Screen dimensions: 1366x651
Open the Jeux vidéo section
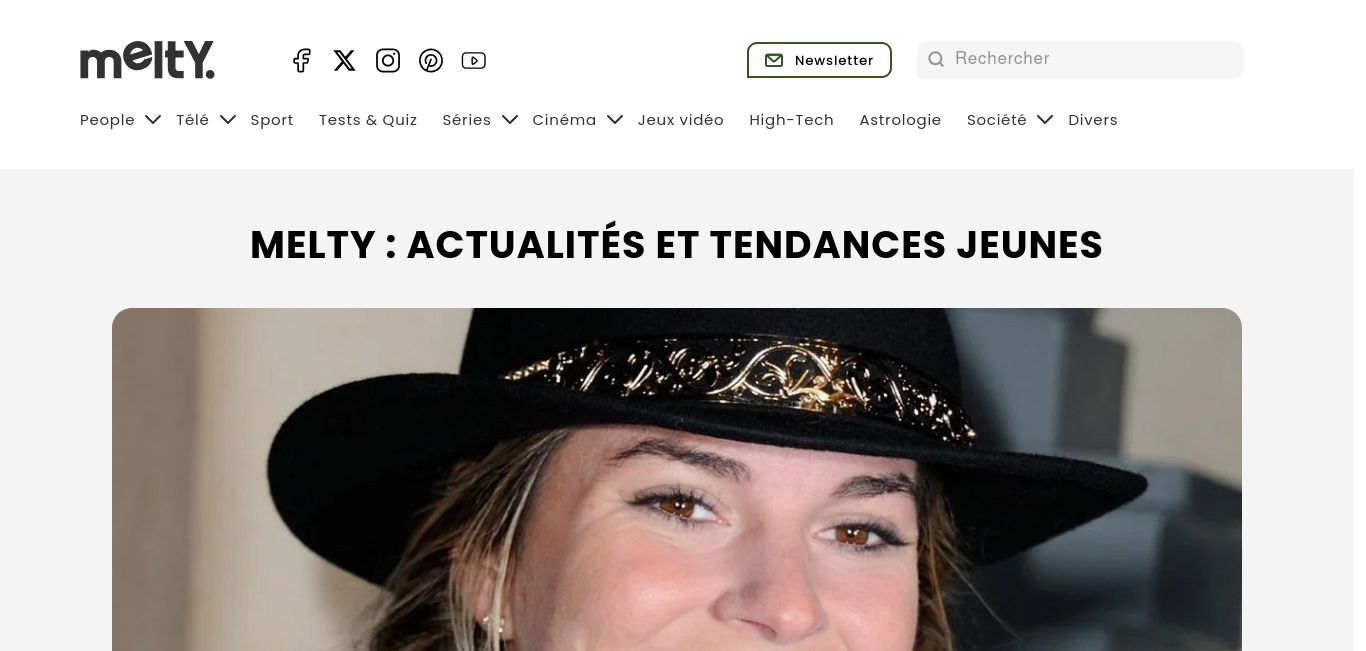[681, 120]
